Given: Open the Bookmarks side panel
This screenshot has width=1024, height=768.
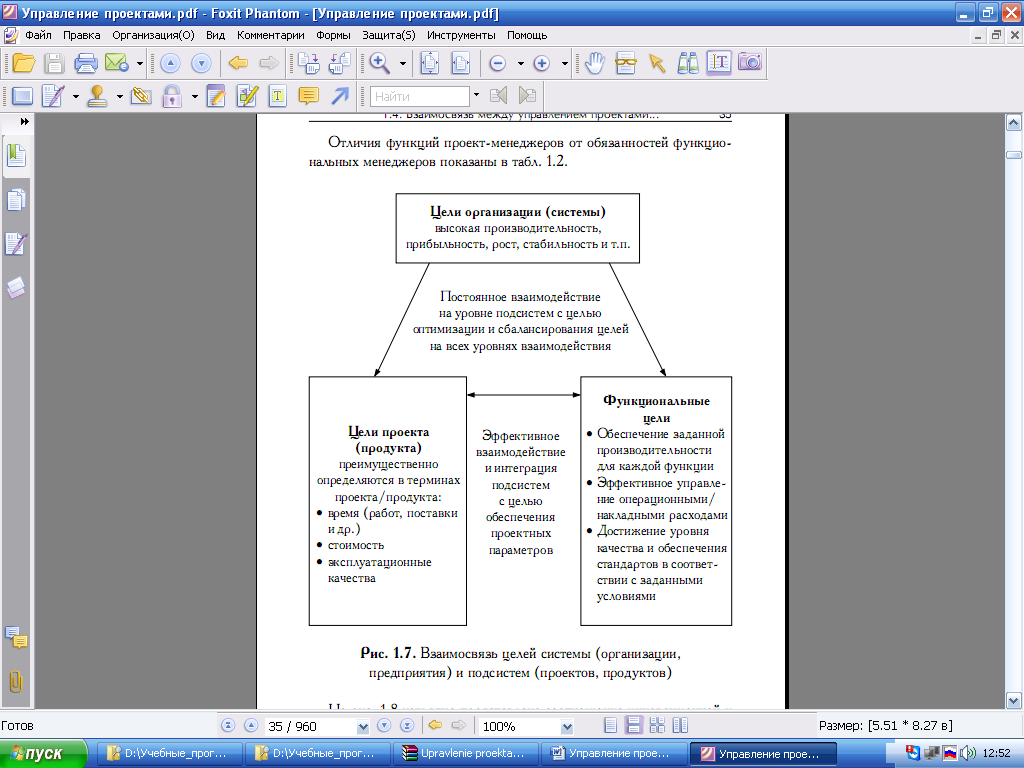Looking at the screenshot, I should tap(16, 156).
